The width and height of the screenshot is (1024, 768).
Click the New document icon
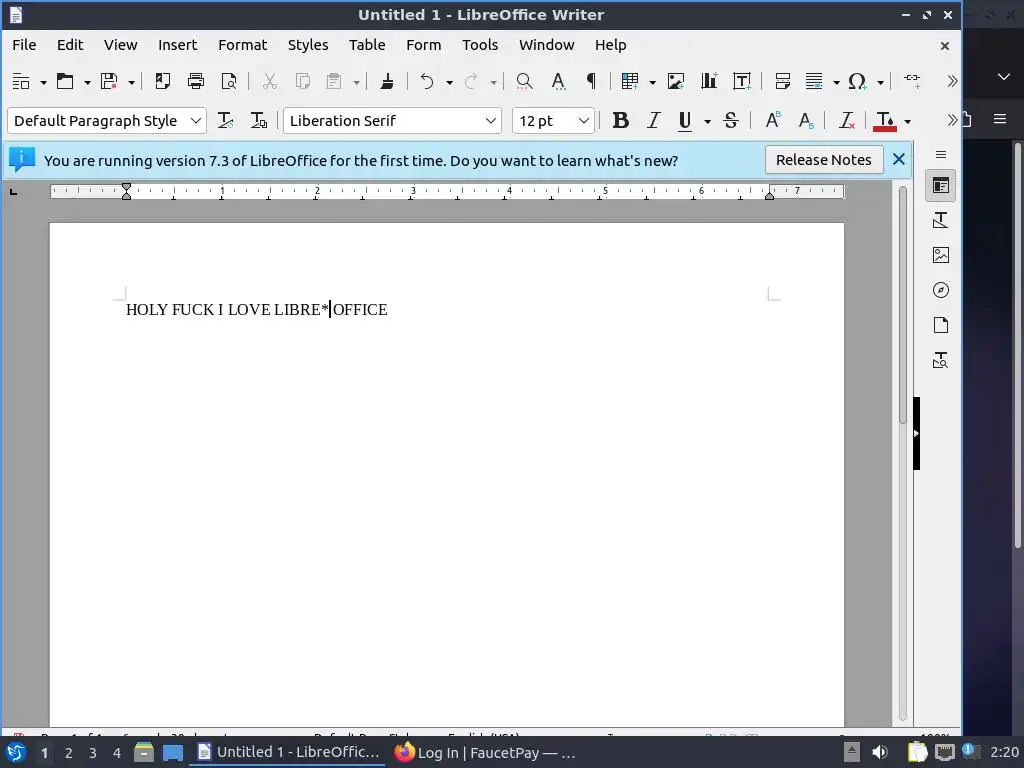(21, 81)
